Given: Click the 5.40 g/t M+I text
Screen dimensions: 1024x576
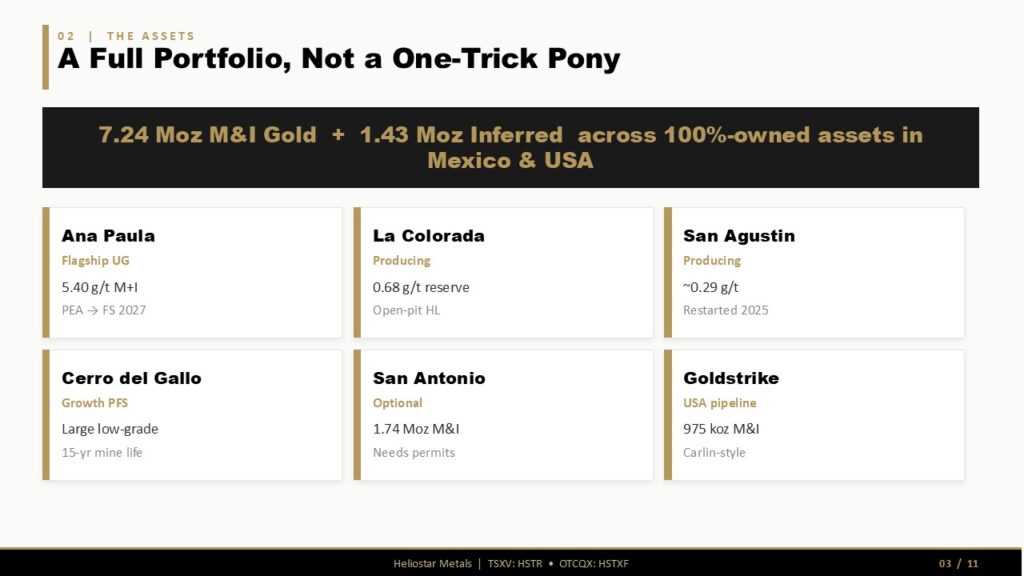Looking at the screenshot, I should 99,287.
